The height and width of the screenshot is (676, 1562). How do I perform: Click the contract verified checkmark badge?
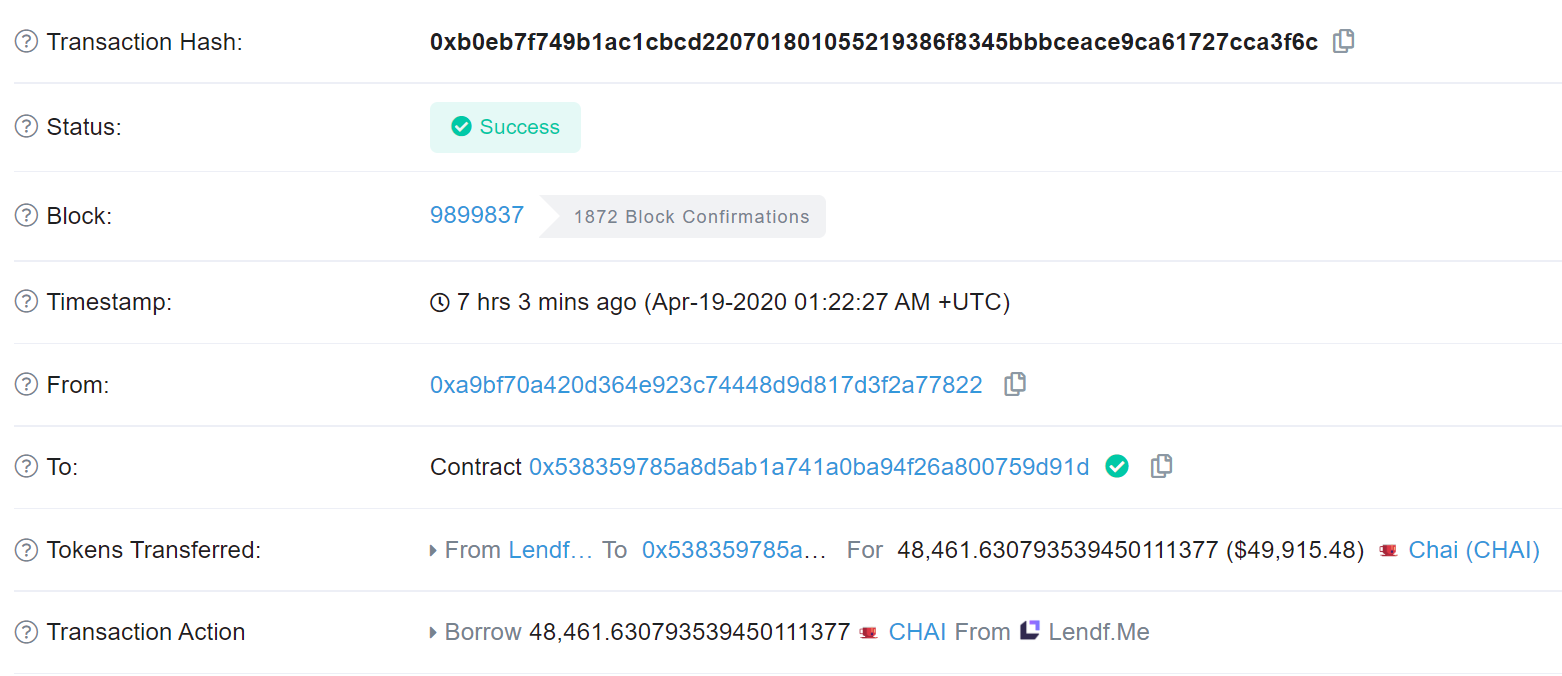pos(1117,466)
